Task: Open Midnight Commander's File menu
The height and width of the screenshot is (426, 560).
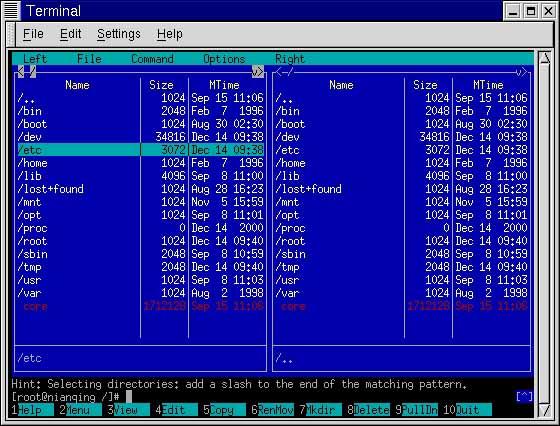Action: coord(89,59)
